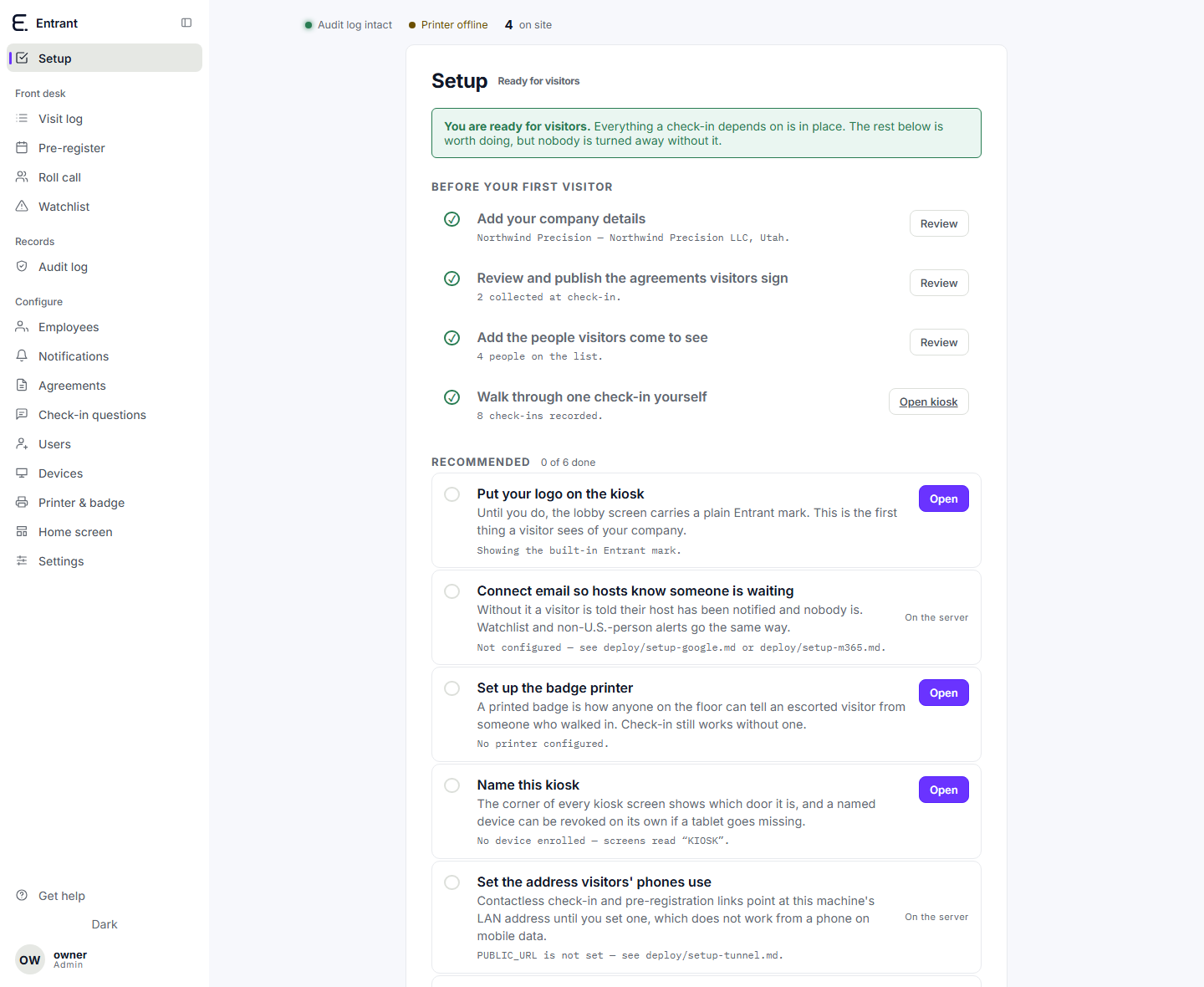1204x987 pixels.
Task: Click the green check beside people visitors see
Action: tap(451, 338)
